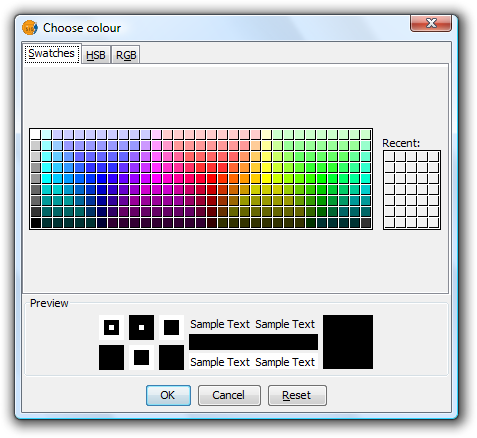Click the large black preview square
The width and height of the screenshot is (477, 438).
point(348,342)
